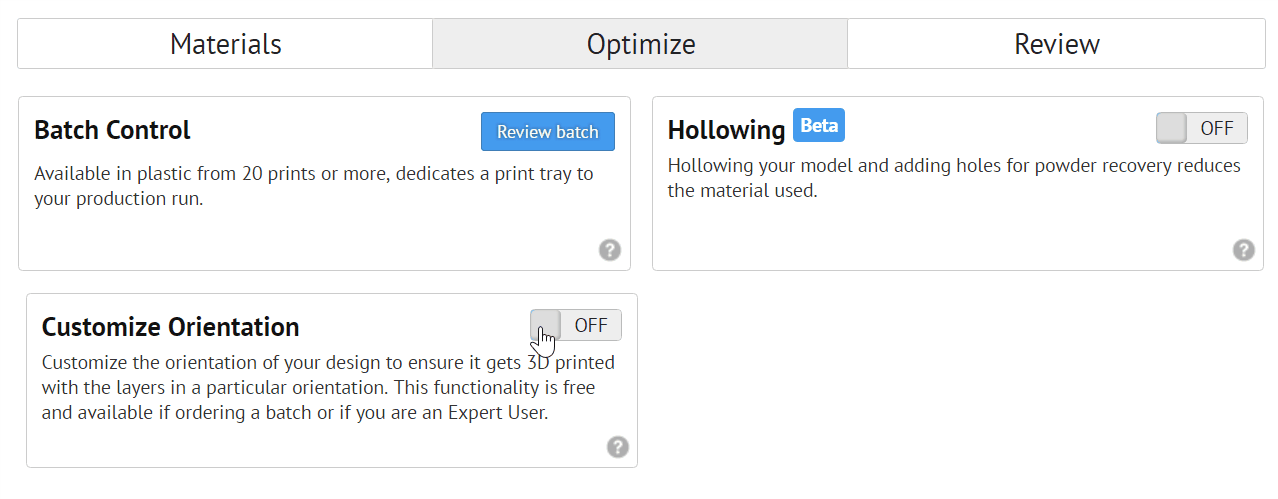Click the blue Beta badge

pyautogui.click(x=819, y=126)
